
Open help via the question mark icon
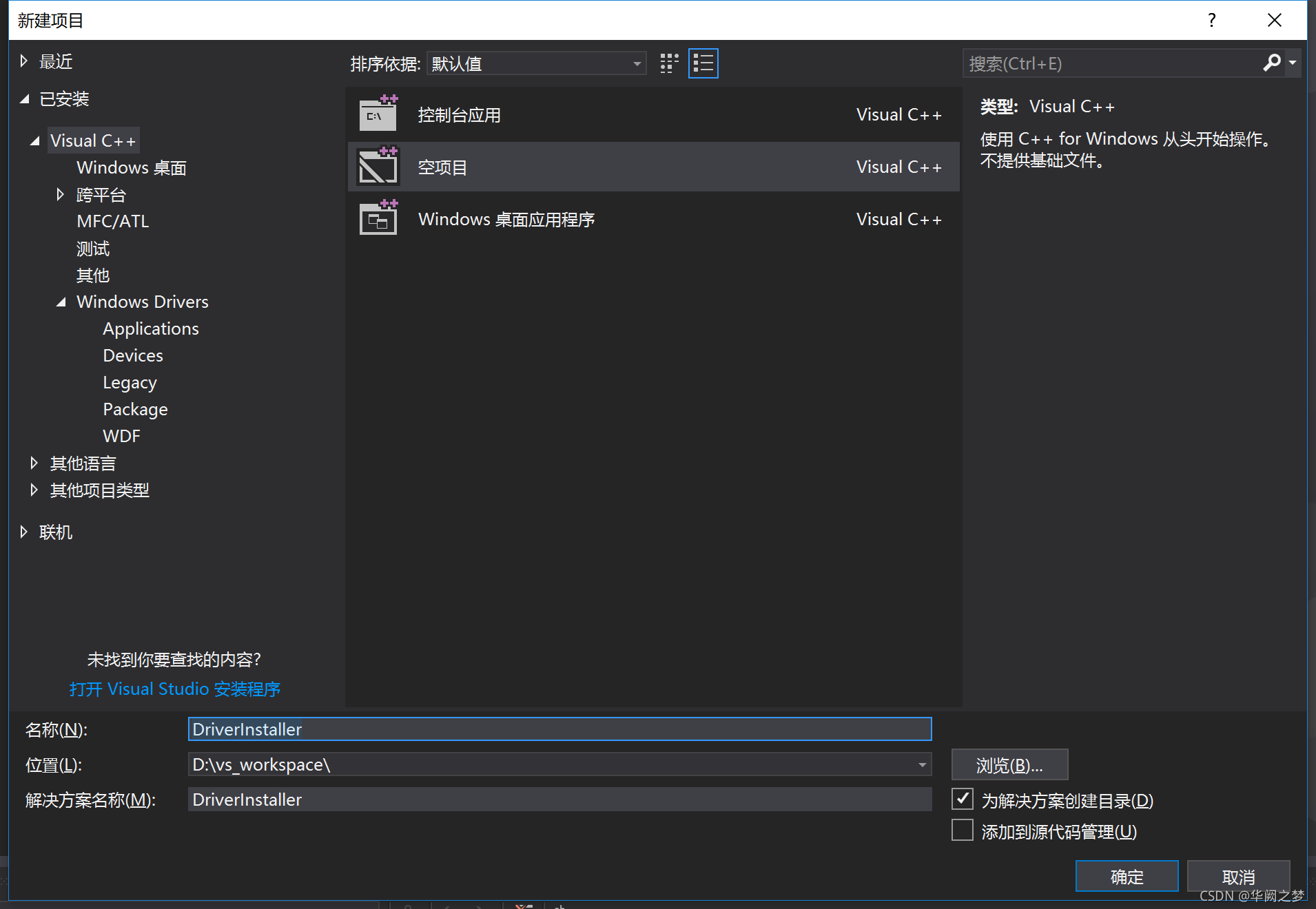point(1211,20)
